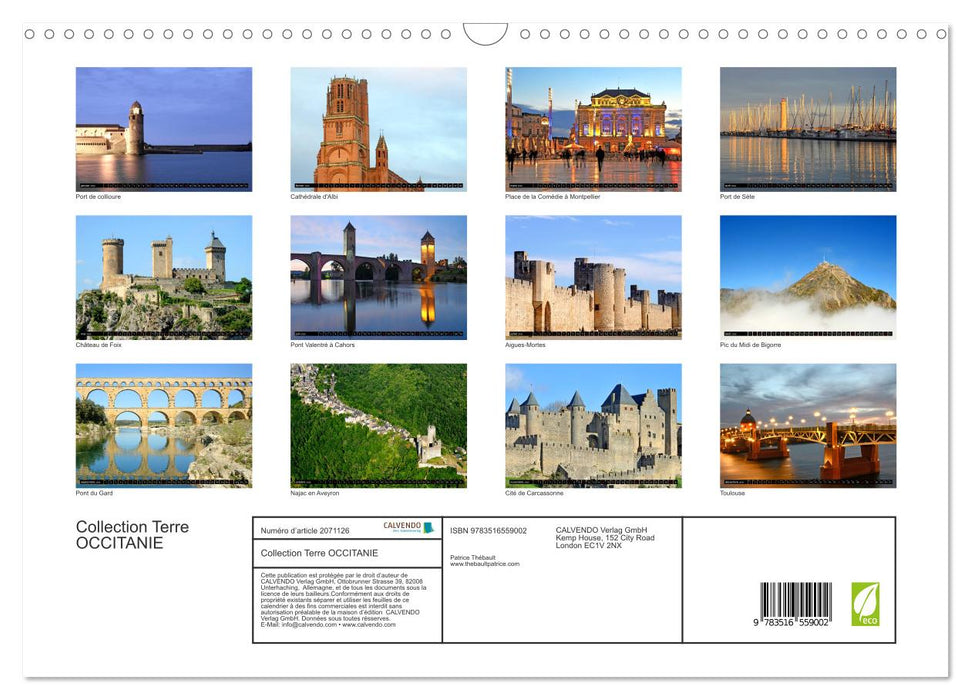971x700 pixels.
Task: Click the CALVENDO publisher logo
Action: [x=407, y=528]
